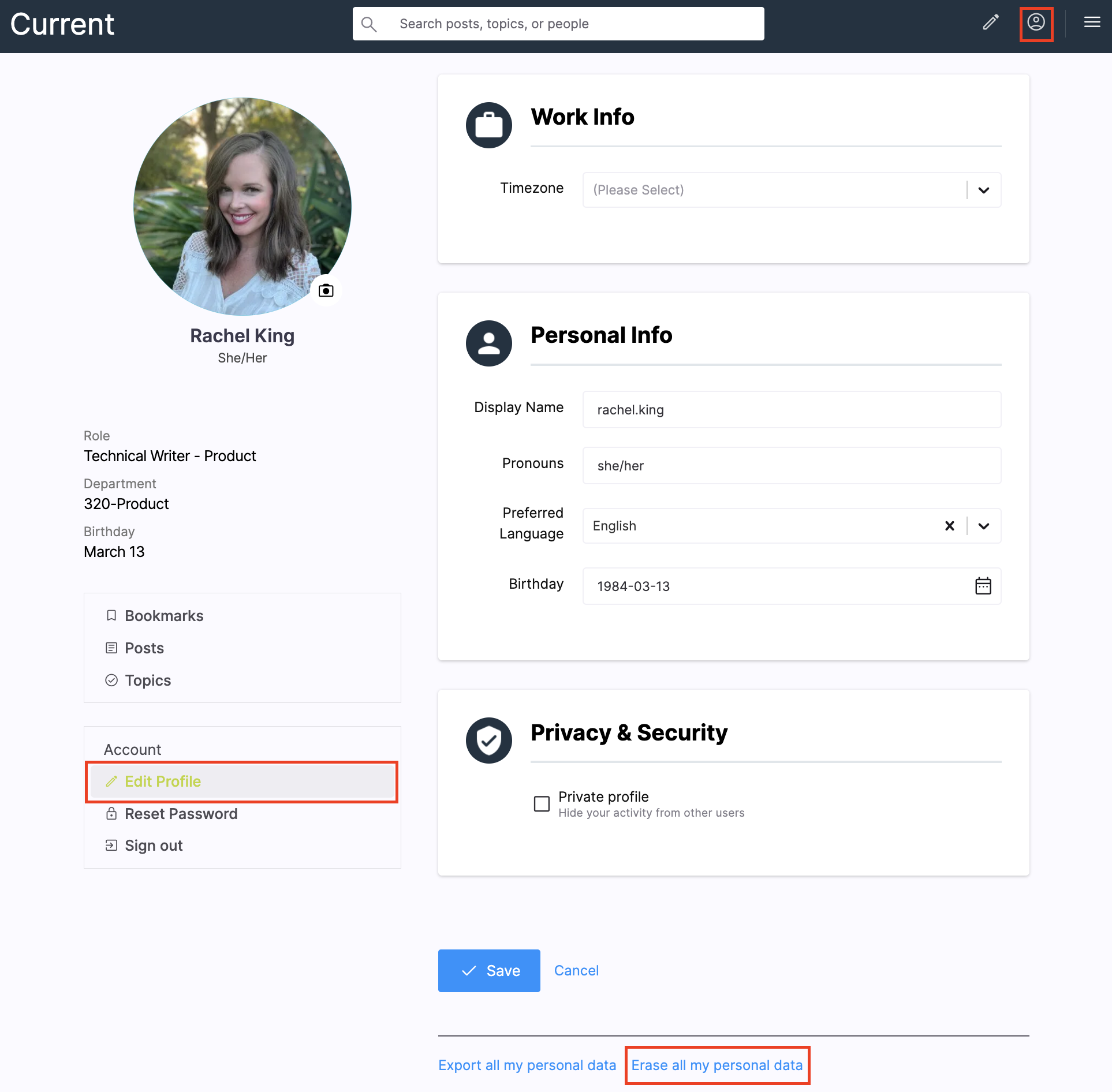This screenshot has height=1092, width=1112.
Task: Click Erase all my personal data
Action: [717, 1065]
